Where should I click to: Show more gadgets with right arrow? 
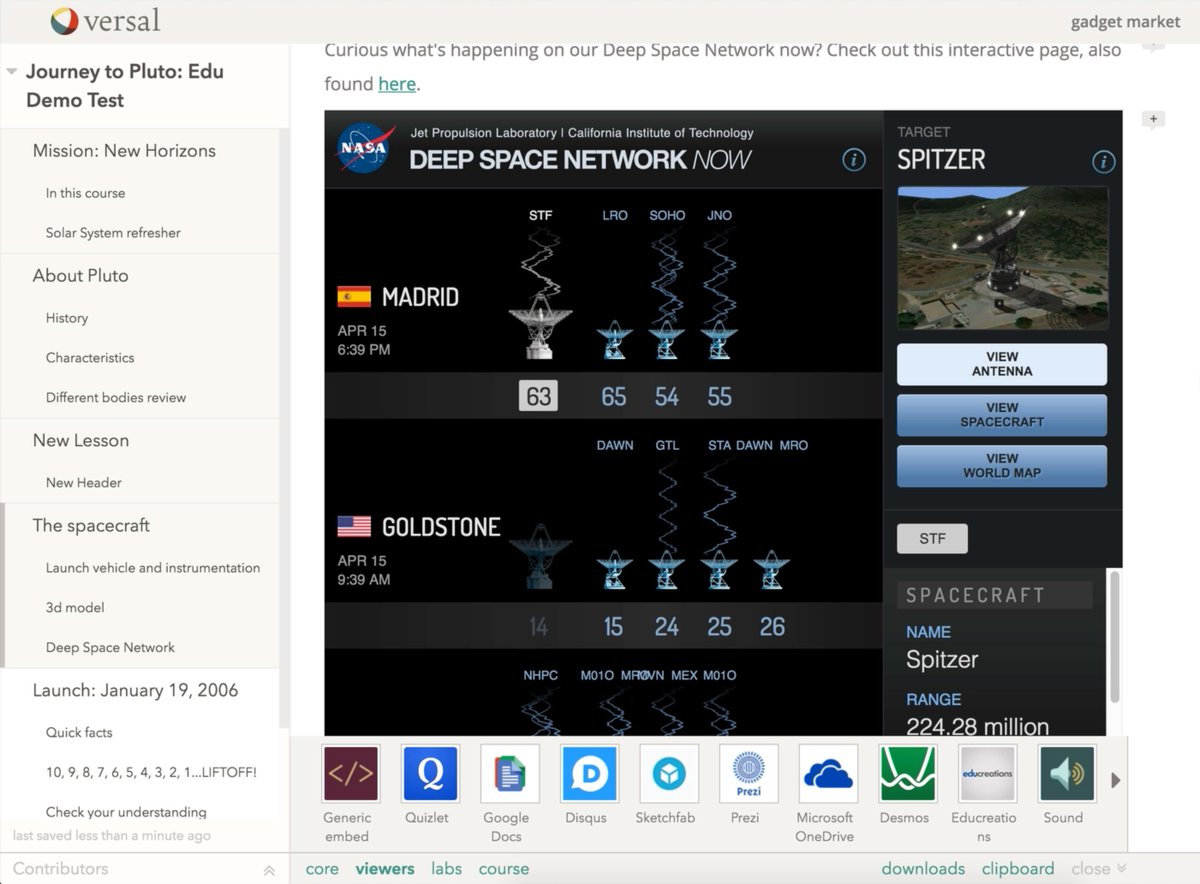tap(1116, 780)
